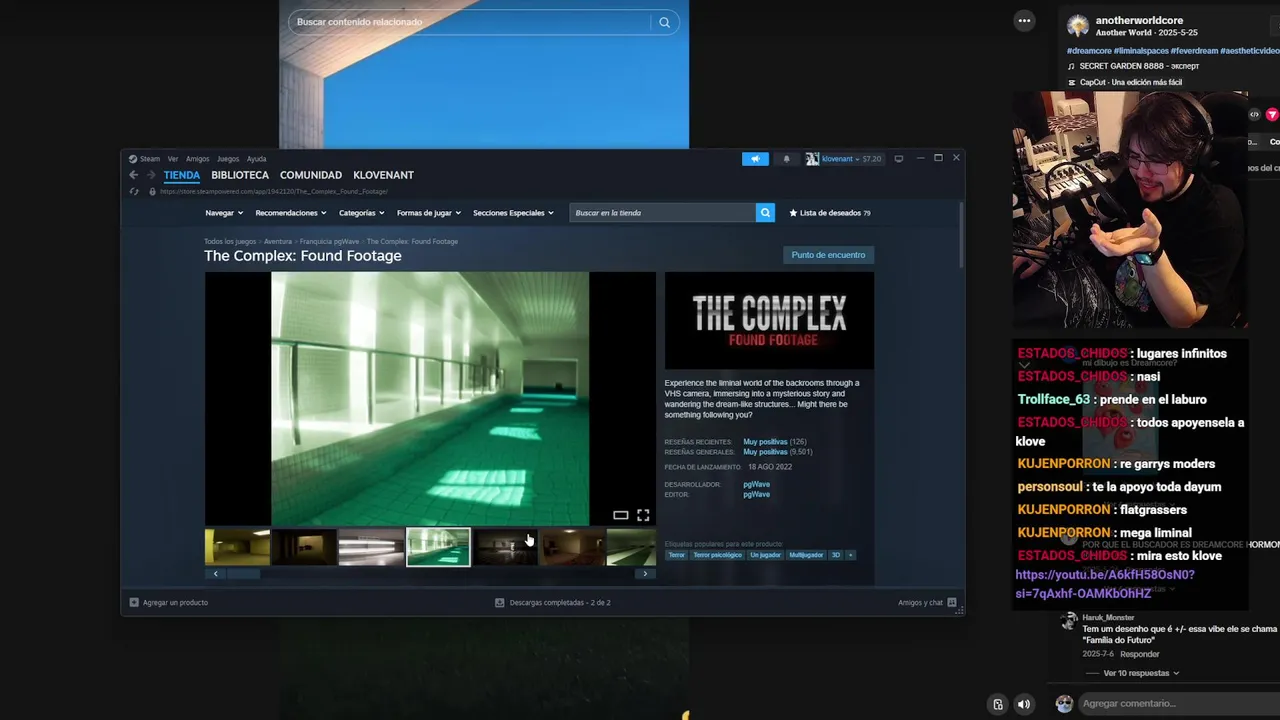The image size is (1280, 720).
Task: Click Responder under Haruk_Monster comment
Action: 1140,654
